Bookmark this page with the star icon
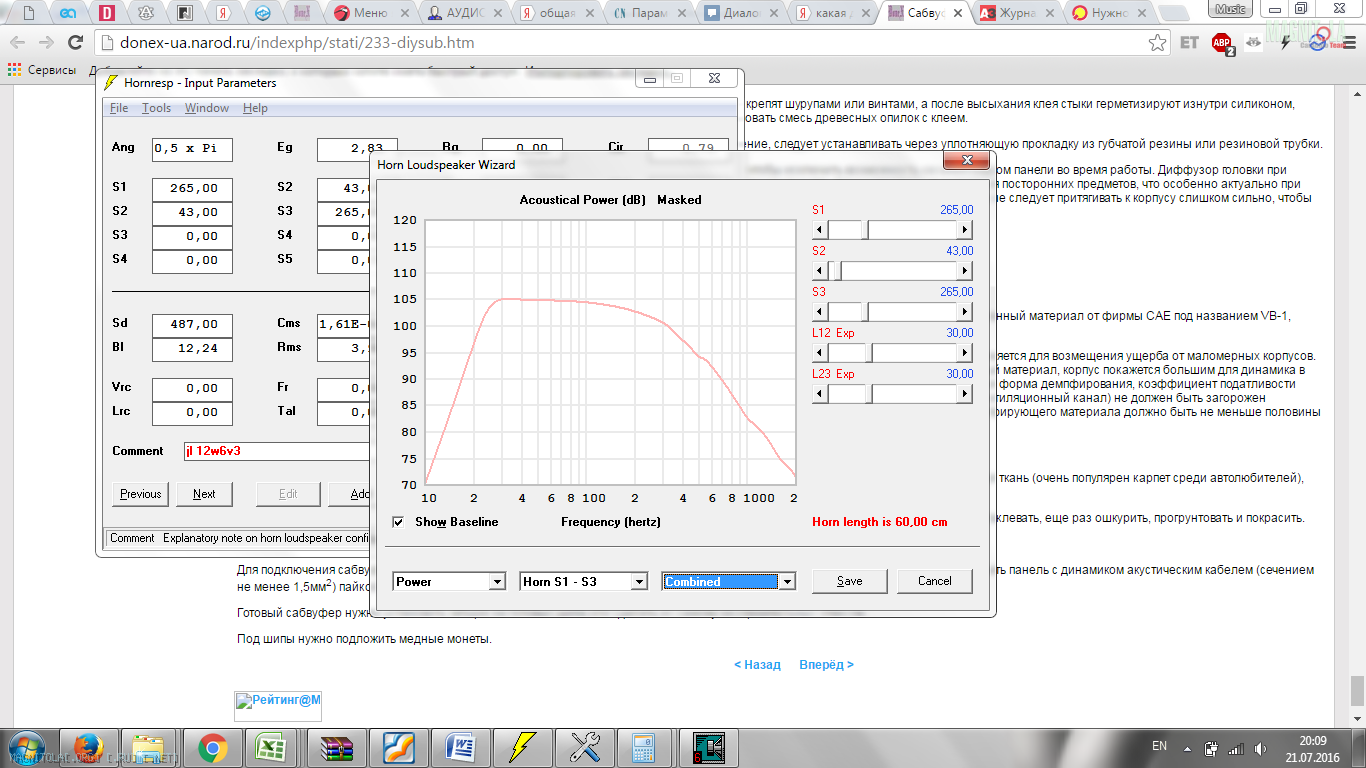Screen dimensions: 1366x768 (1157, 43)
